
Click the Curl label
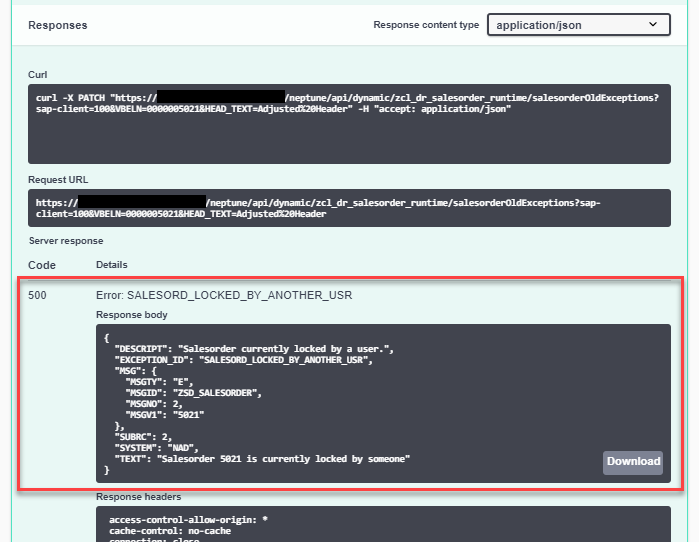(x=37, y=75)
